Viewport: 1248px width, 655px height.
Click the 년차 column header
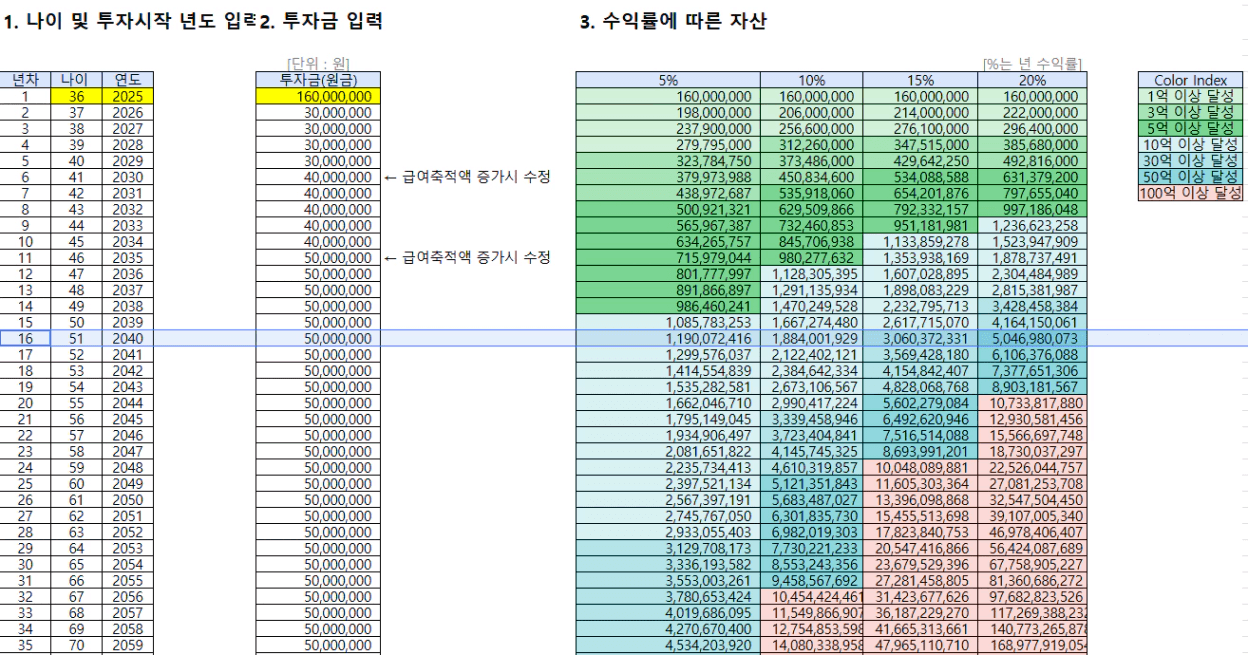click(25, 81)
